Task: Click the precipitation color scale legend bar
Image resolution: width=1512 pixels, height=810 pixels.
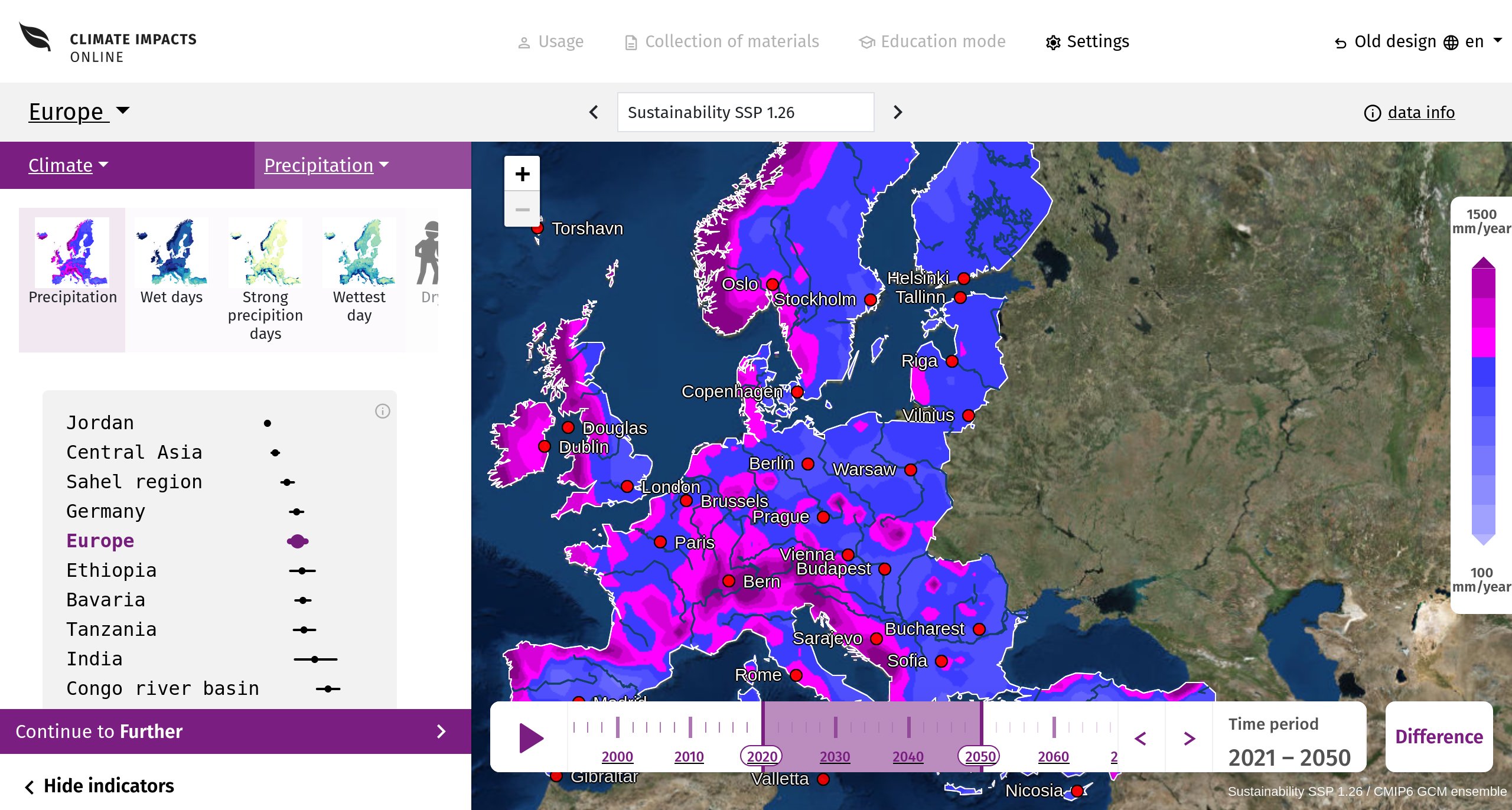Action: pos(1483,401)
